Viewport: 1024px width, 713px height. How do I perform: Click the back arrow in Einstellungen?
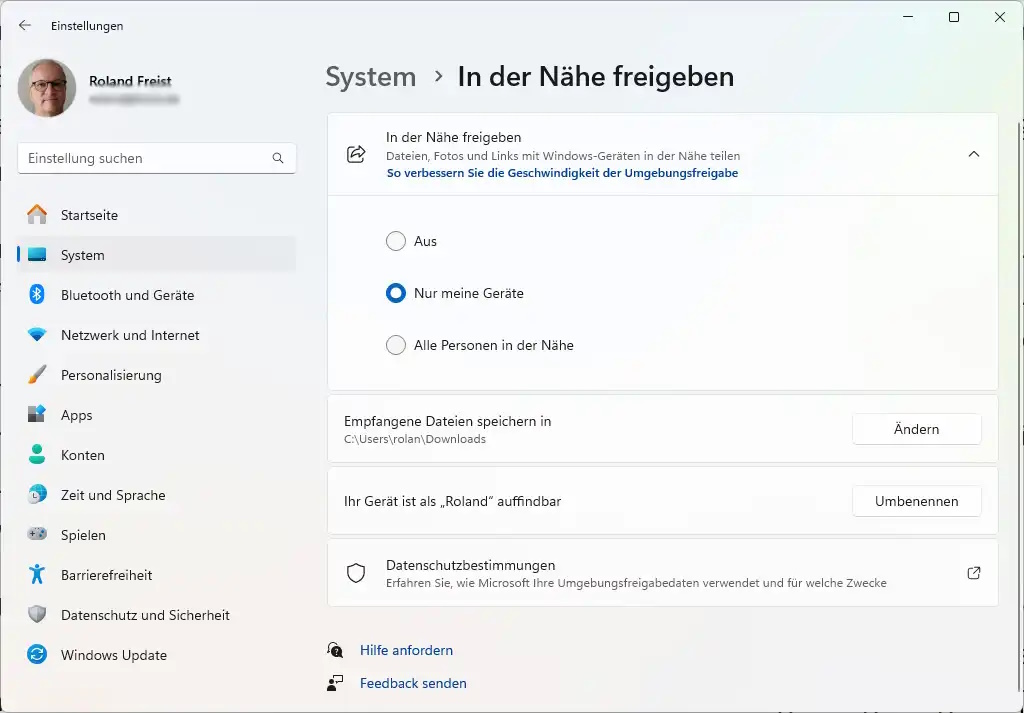pos(25,25)
